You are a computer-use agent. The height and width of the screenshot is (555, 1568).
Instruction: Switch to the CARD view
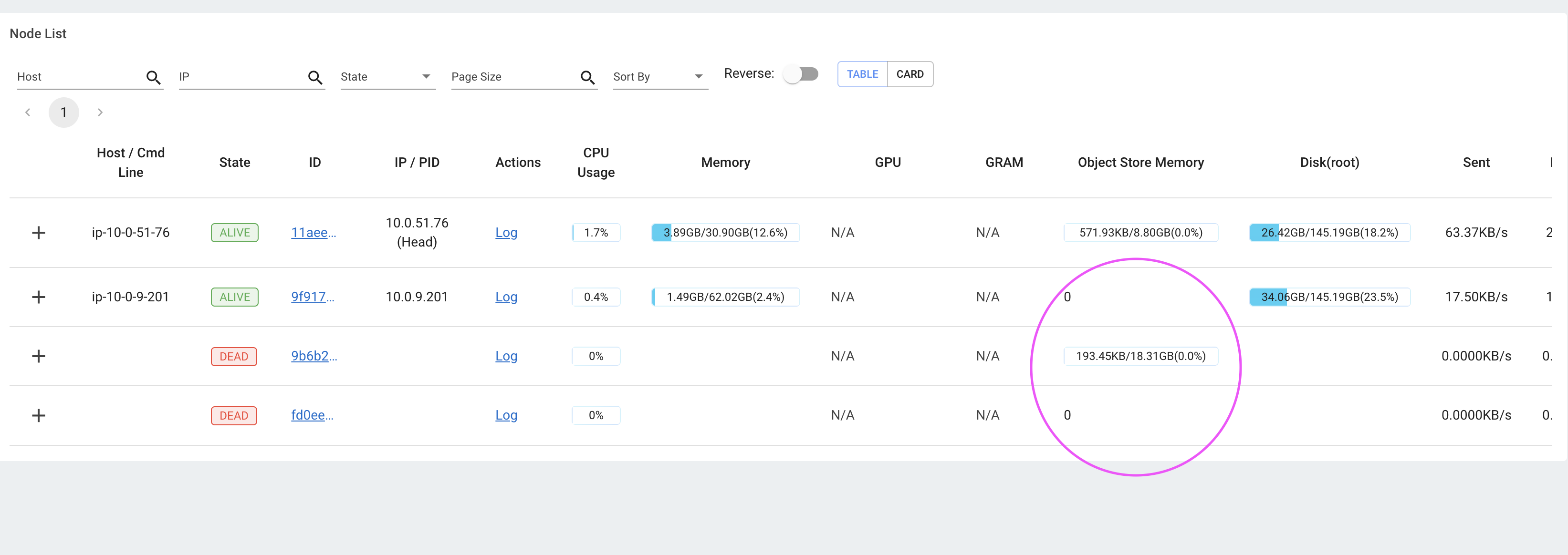point(909,74)
